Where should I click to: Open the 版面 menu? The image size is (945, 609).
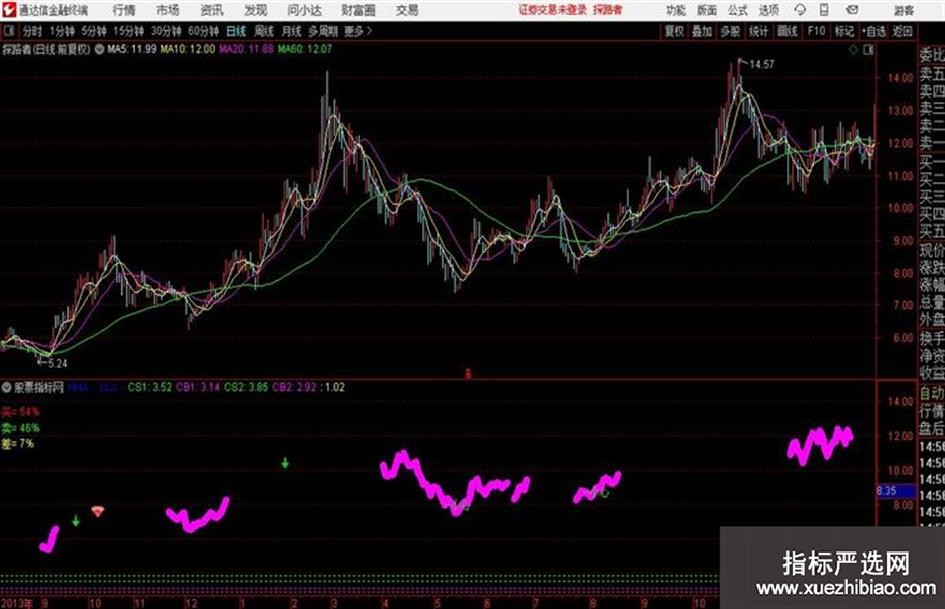pos(707,10)
